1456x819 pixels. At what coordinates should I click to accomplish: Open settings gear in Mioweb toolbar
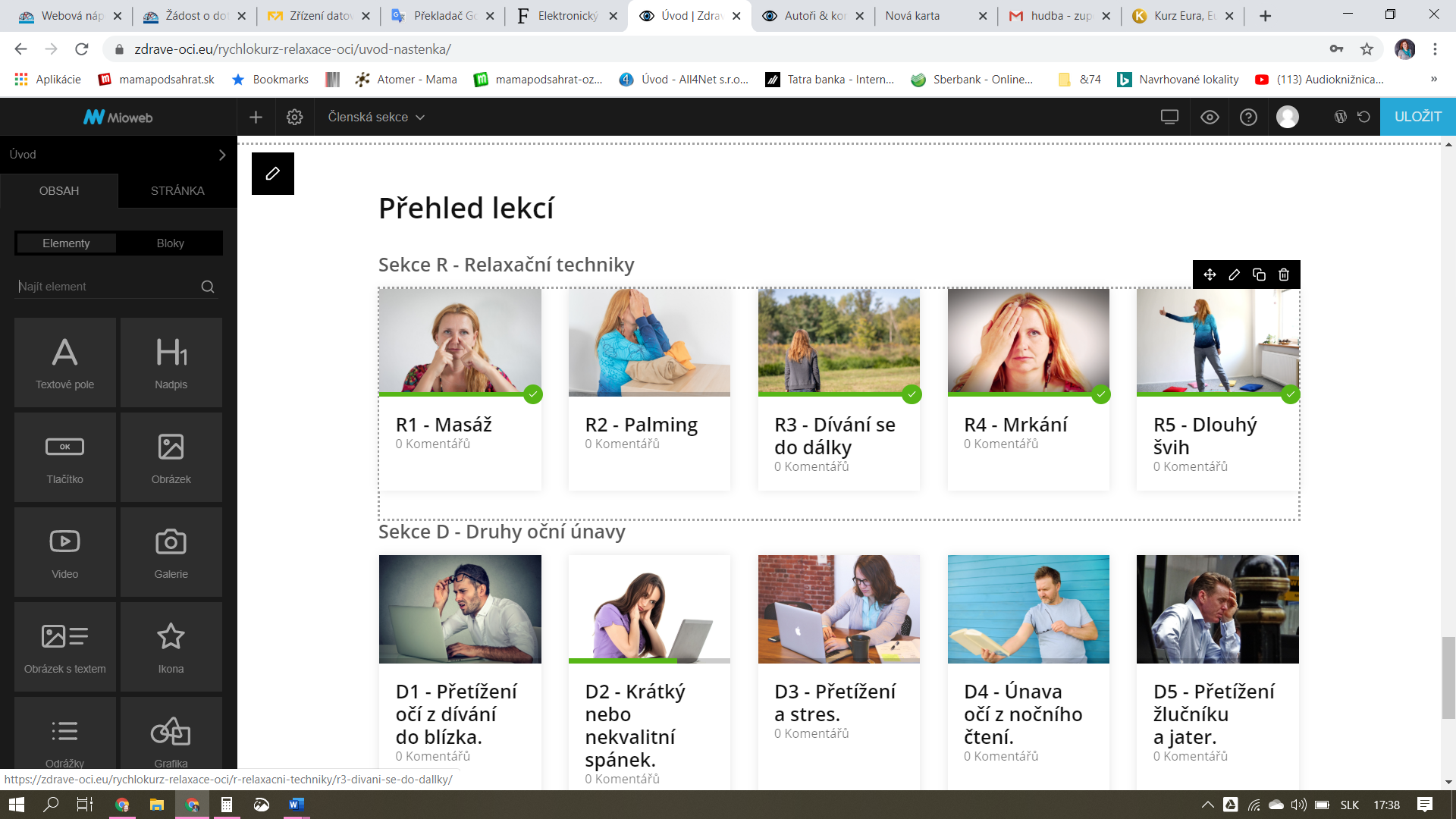point(295,117)
